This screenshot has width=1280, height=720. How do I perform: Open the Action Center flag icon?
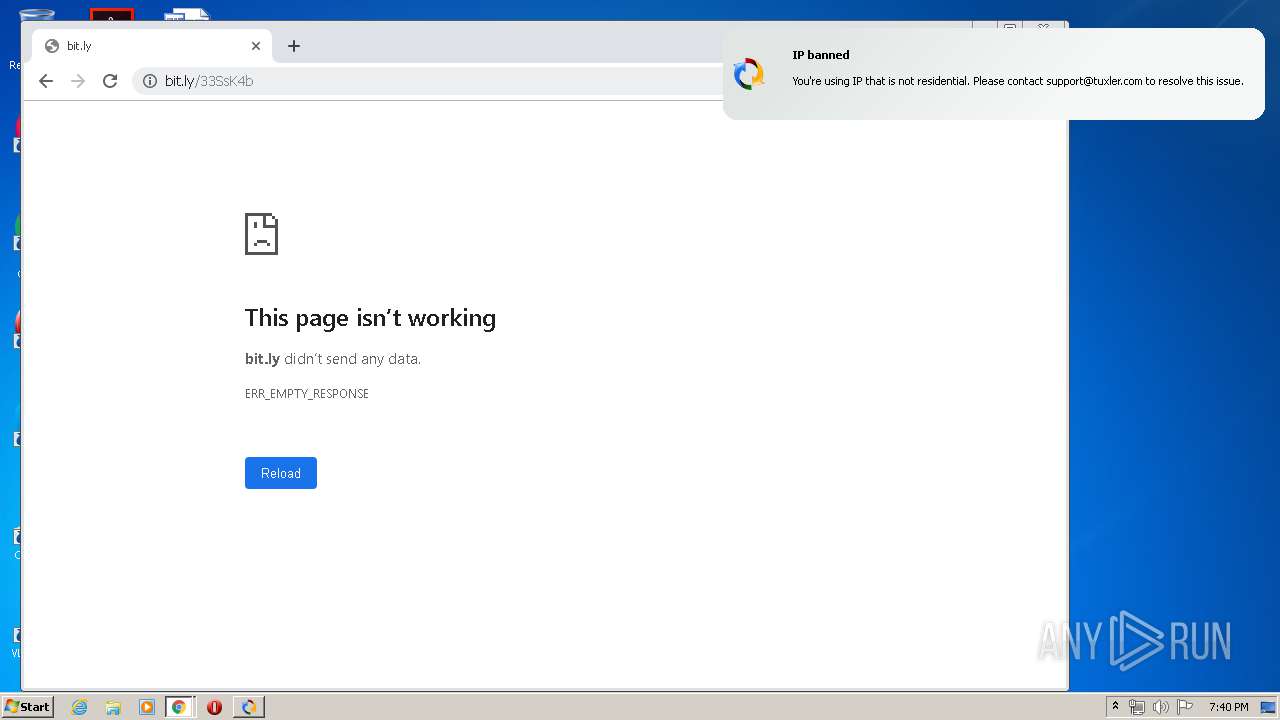pos(1185,707)
